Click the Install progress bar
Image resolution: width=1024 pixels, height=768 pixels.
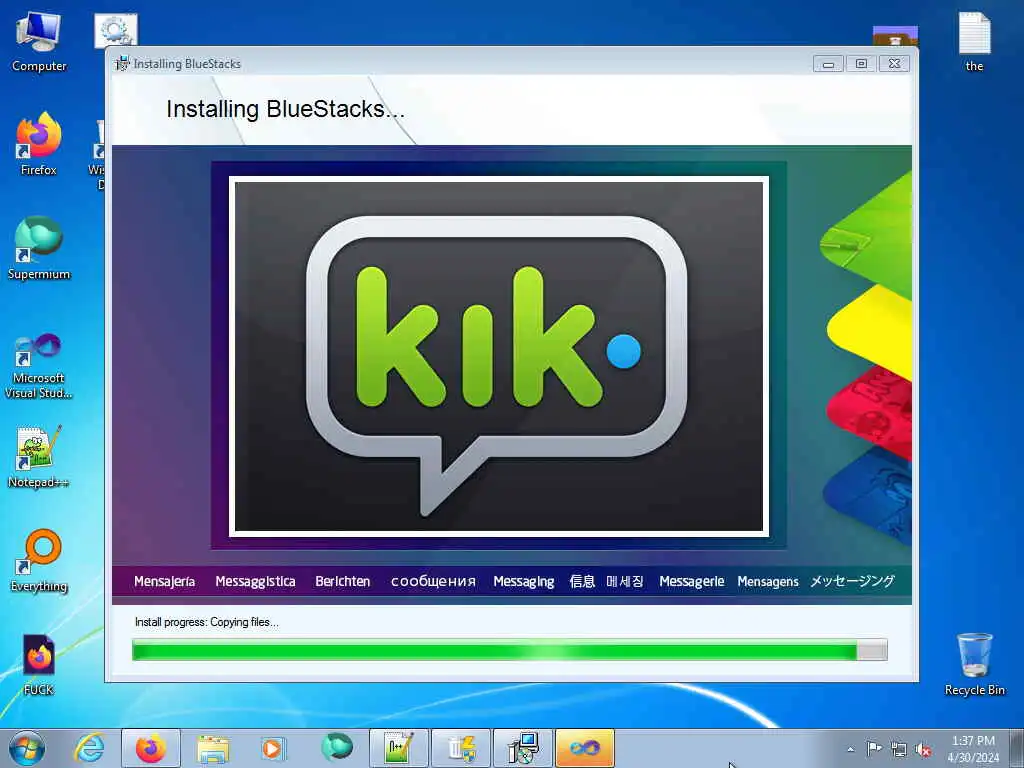[x=509, y=650]
